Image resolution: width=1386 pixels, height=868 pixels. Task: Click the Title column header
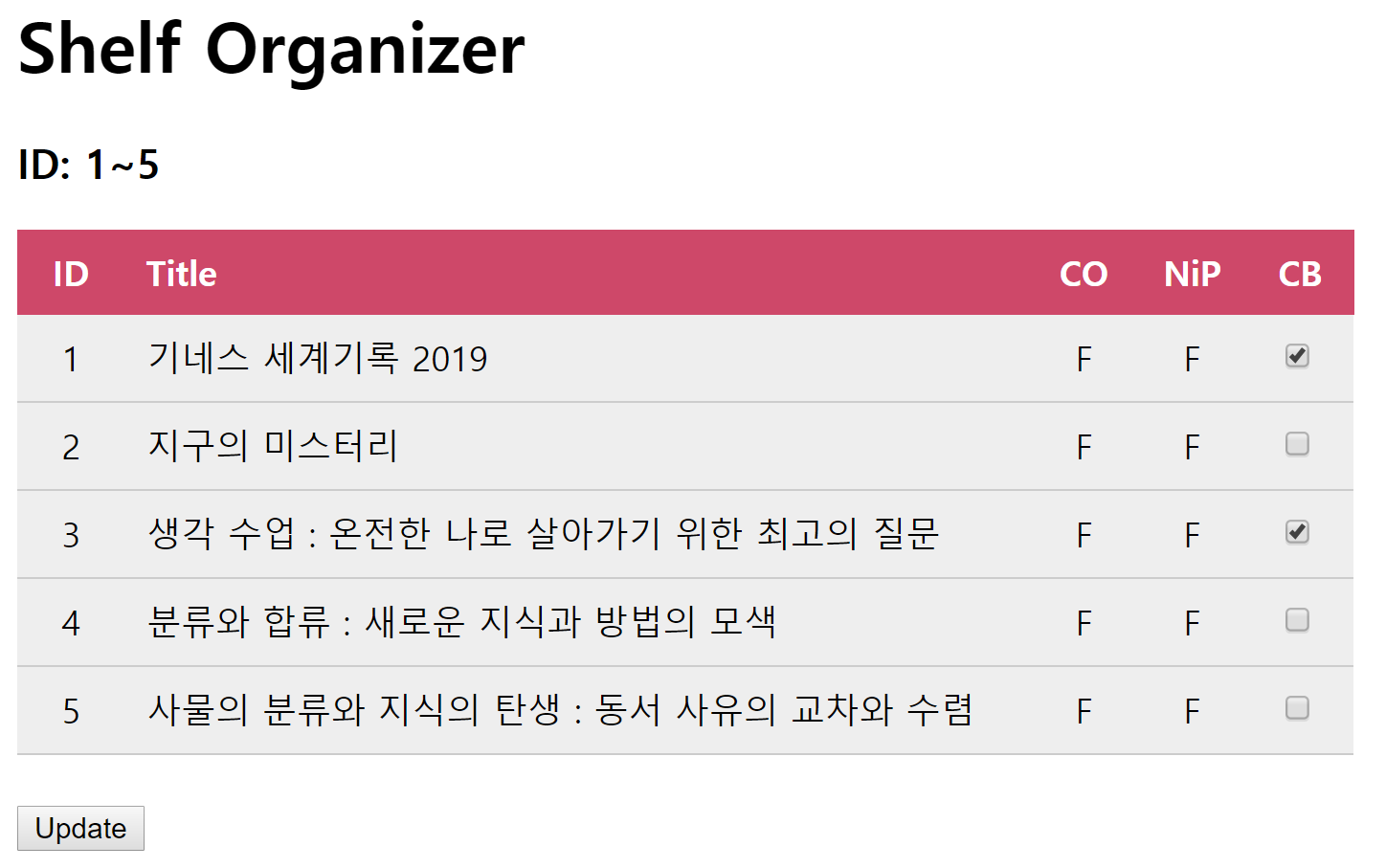coord(181,273)
